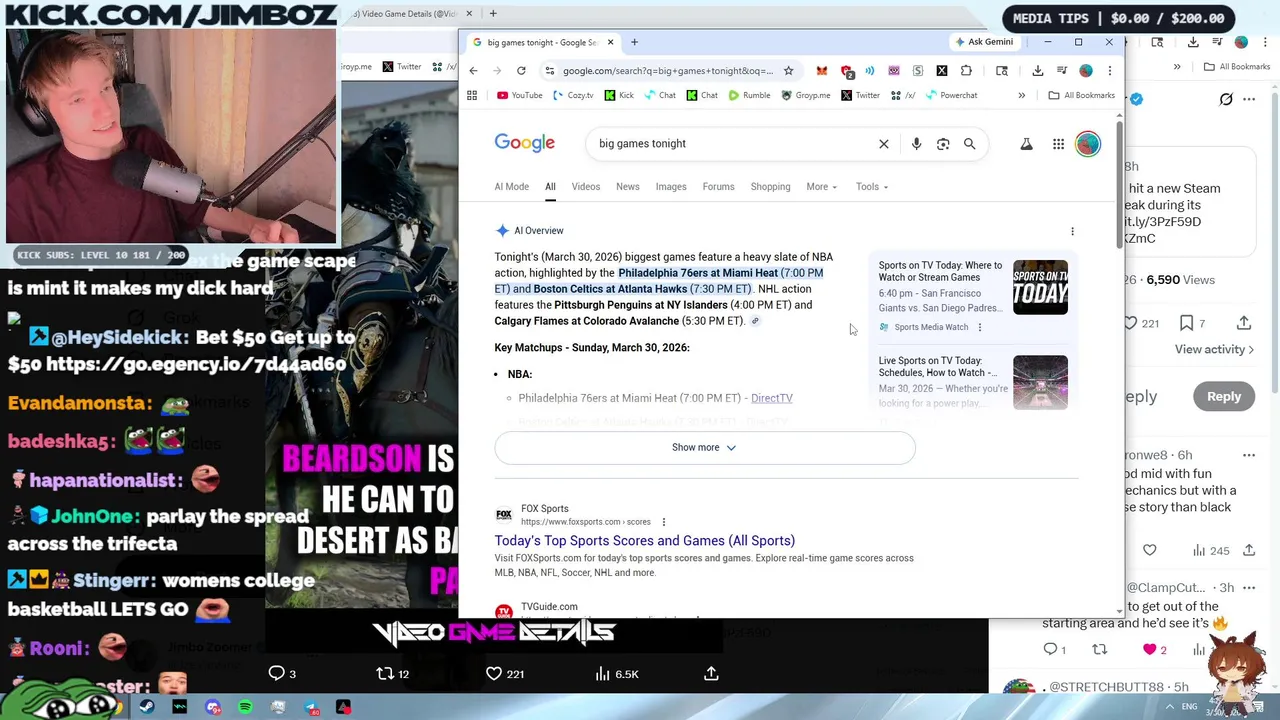Screen dimensions: 1280x720
Task: Switch to the Forums results tab
Action: [x=718, y=187]
